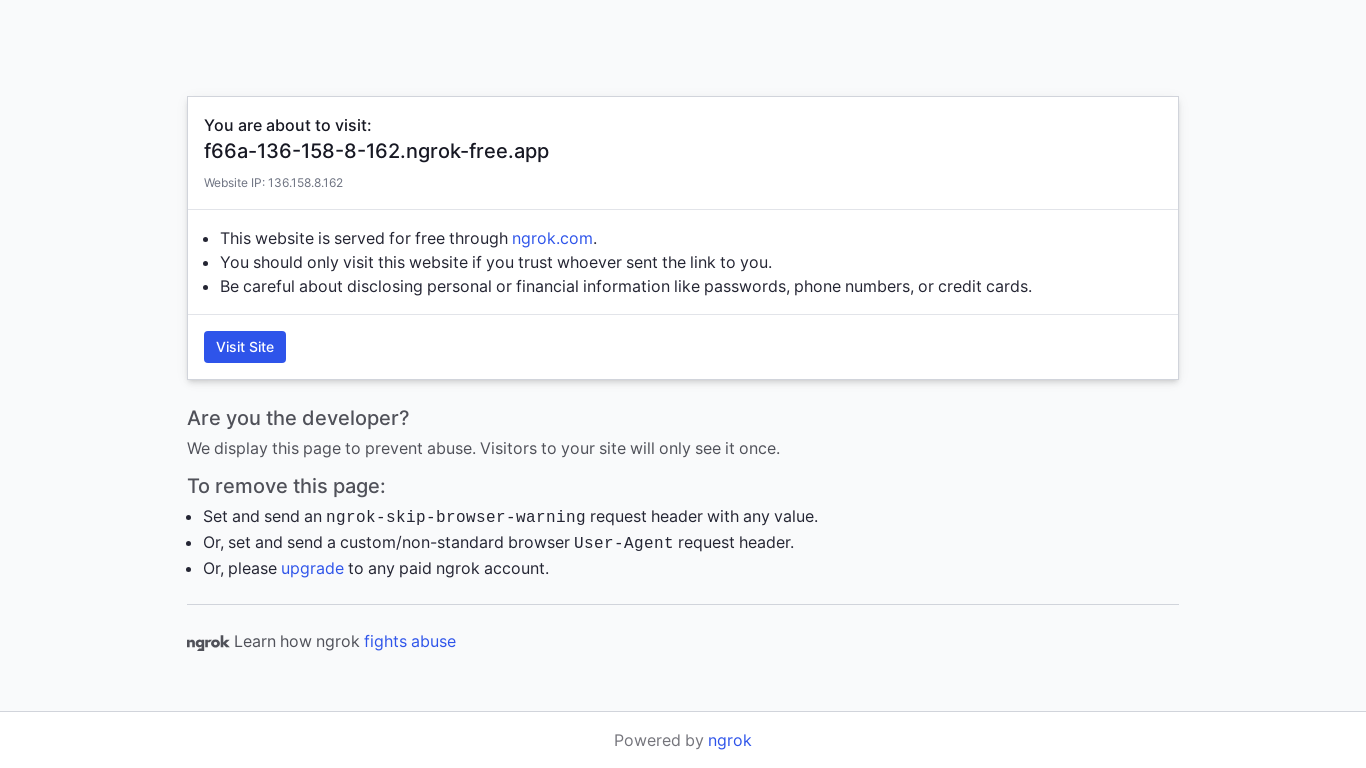Click the Website IP: 136.158.8.162 text
1366x768 pixels.
coord(273,183)
